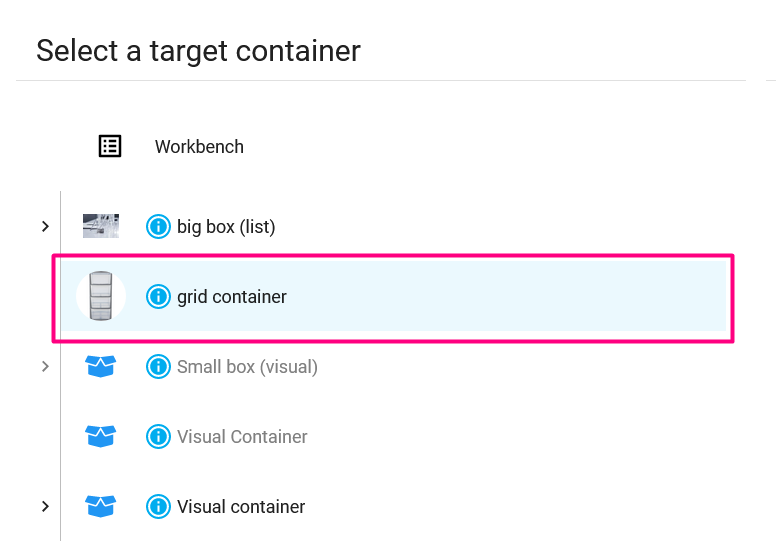Image resolution: width=776 pixels, height=556 pixels.
Task: Expand the Small box (visual) node
Action: [x=45, y=366]
